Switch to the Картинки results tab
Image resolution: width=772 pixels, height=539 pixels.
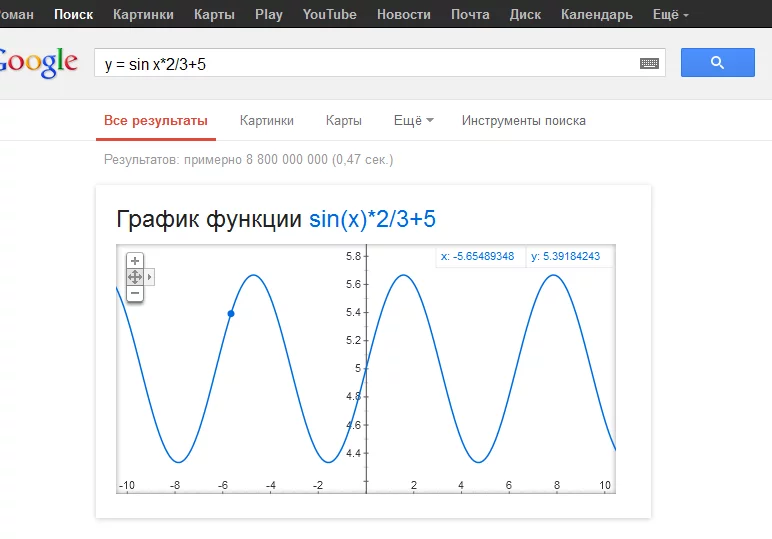pyautogui.click(x=267, y=121)
